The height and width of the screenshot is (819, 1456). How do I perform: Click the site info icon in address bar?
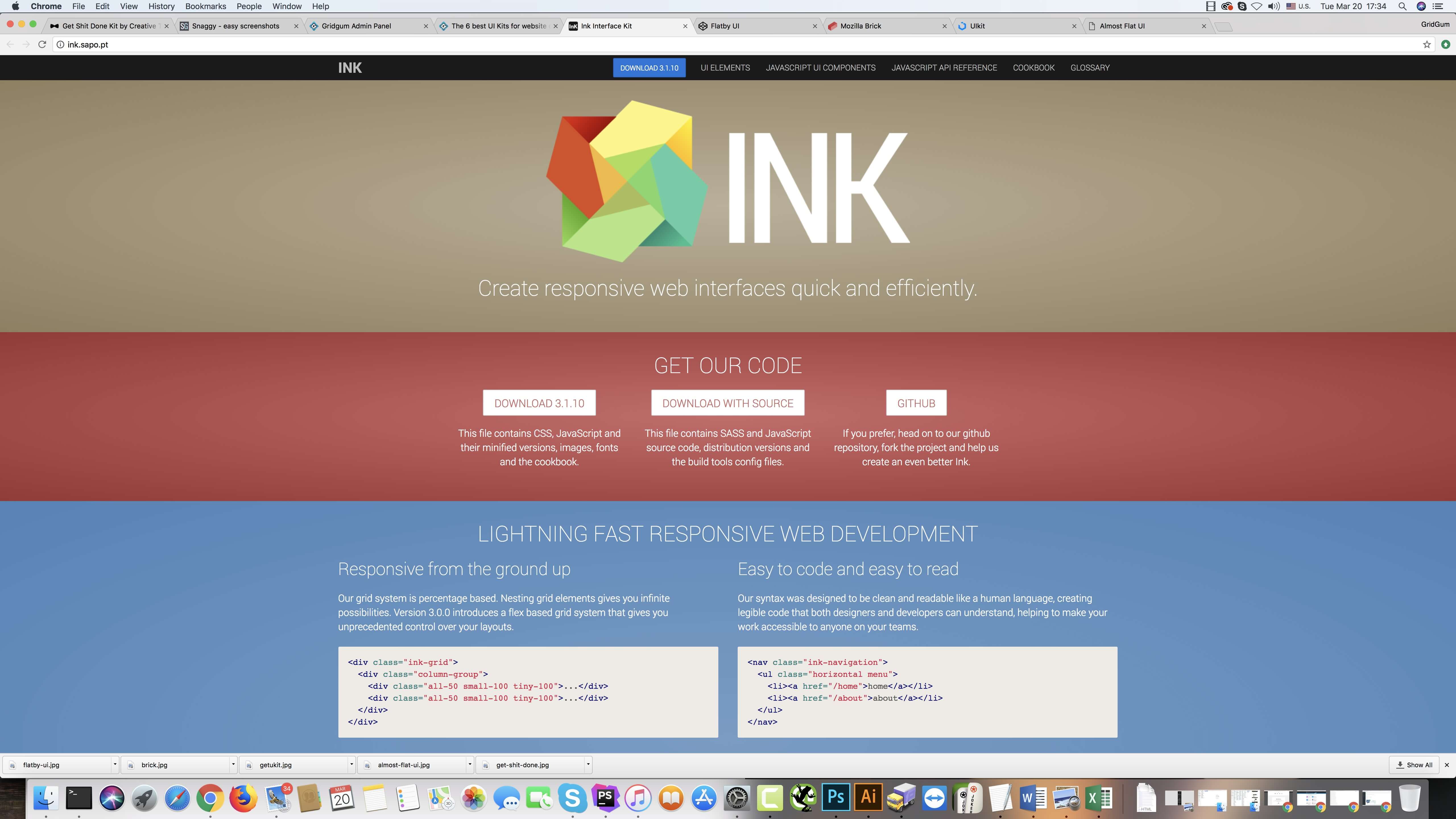(x=60, y=45)
